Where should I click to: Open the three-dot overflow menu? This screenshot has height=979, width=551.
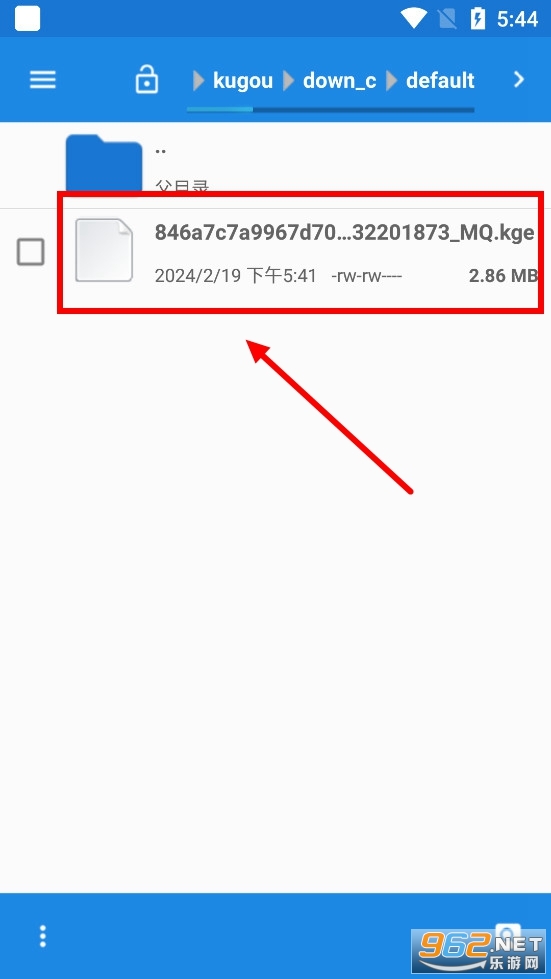42,936
